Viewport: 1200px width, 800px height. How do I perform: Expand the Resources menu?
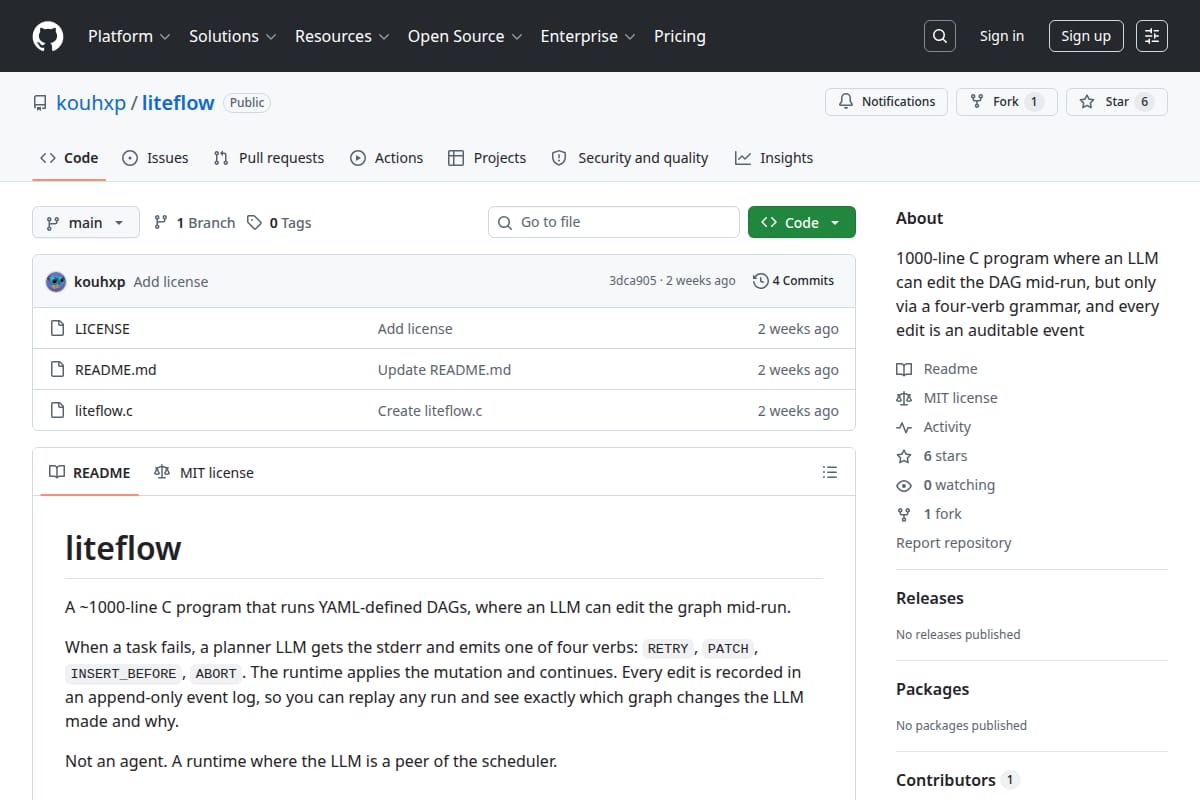click(x=341, y=36)
